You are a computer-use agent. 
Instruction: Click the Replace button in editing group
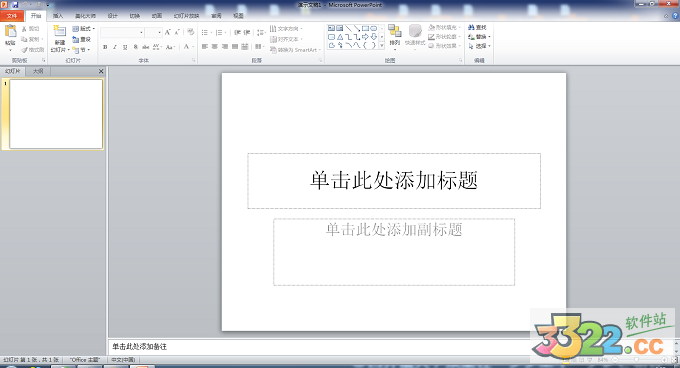click(479, 37)
